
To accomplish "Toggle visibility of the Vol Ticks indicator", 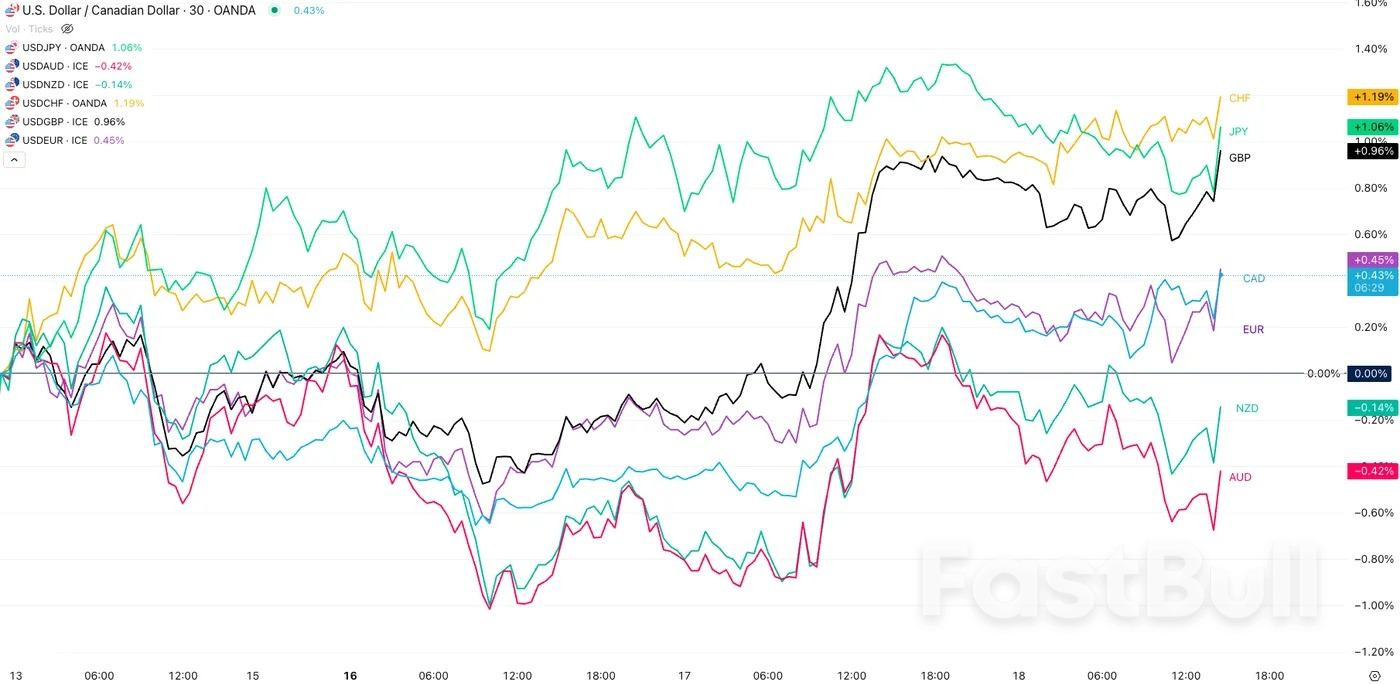I will click(67, 29).
